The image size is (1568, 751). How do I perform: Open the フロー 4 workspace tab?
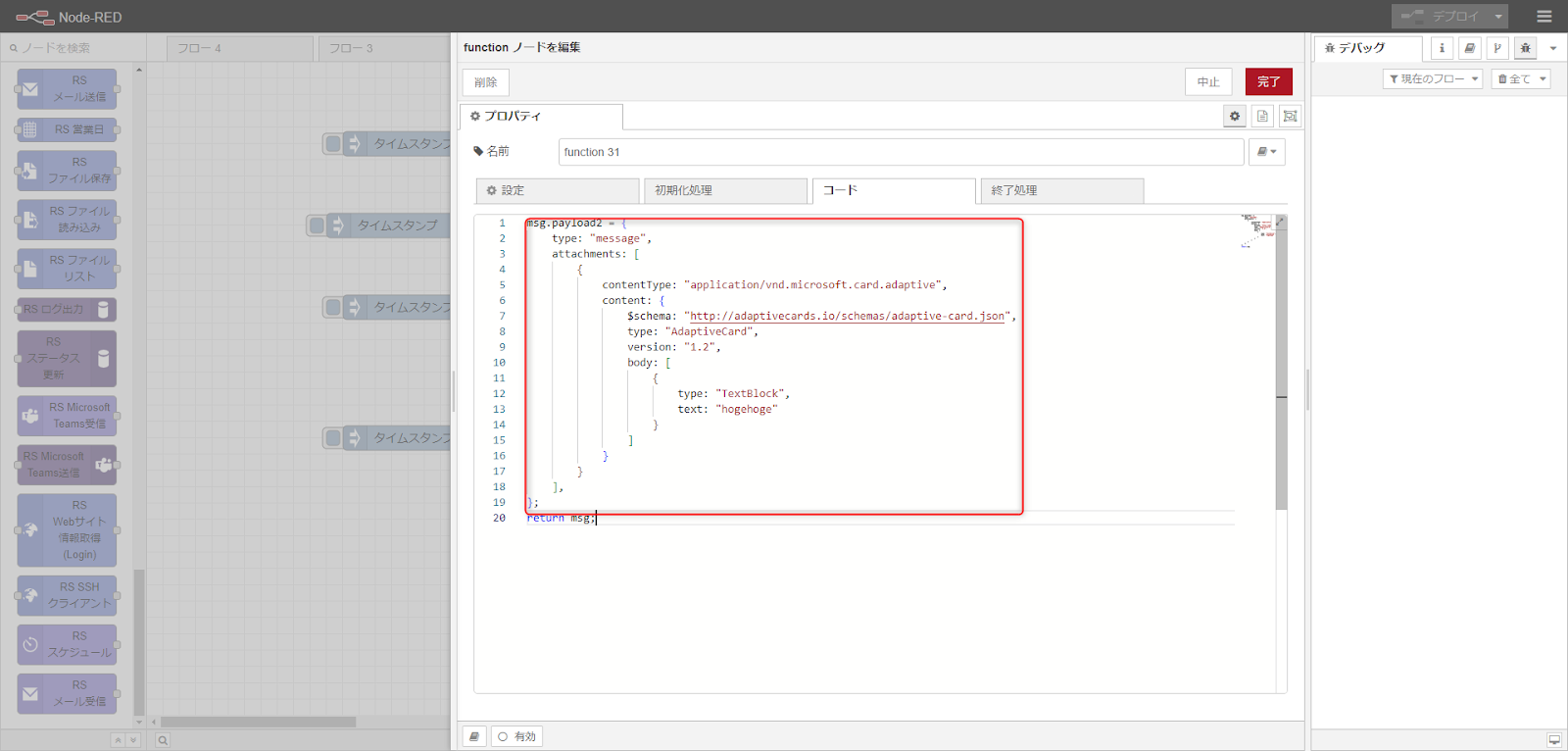(240, 48)
